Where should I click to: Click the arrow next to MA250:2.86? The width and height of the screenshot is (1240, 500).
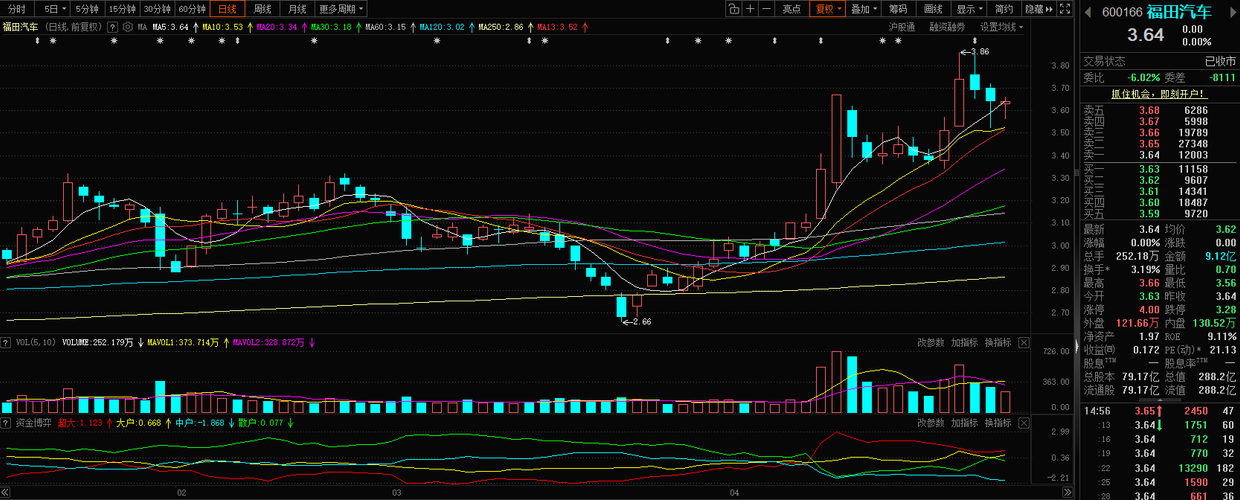[529, 27]
